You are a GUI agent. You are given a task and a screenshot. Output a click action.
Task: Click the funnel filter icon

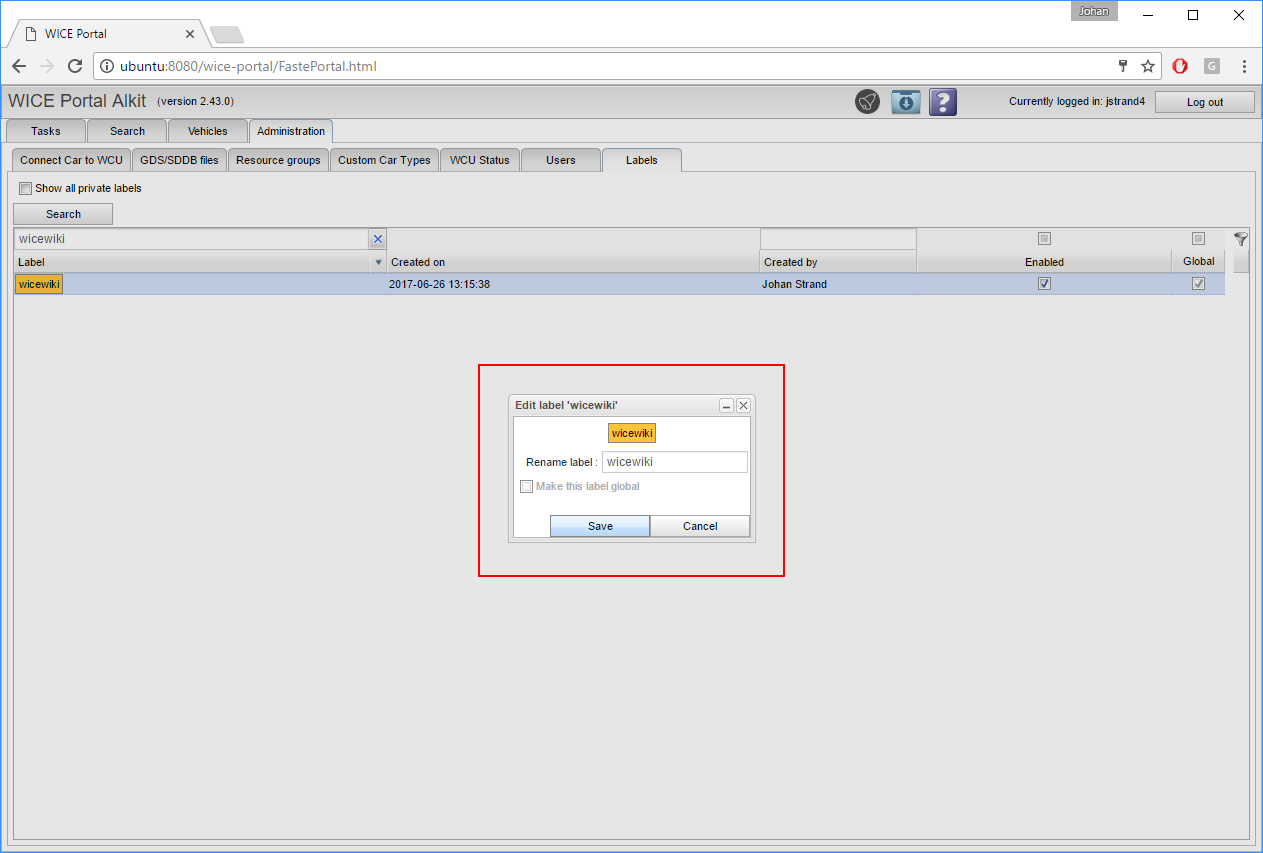(x=1240, y=239)
